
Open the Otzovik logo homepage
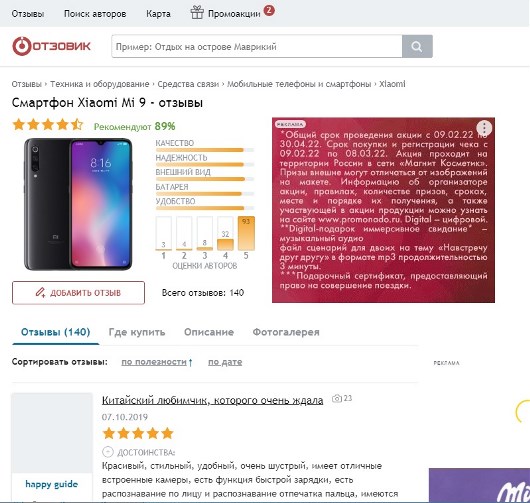(x=51, y=46)
